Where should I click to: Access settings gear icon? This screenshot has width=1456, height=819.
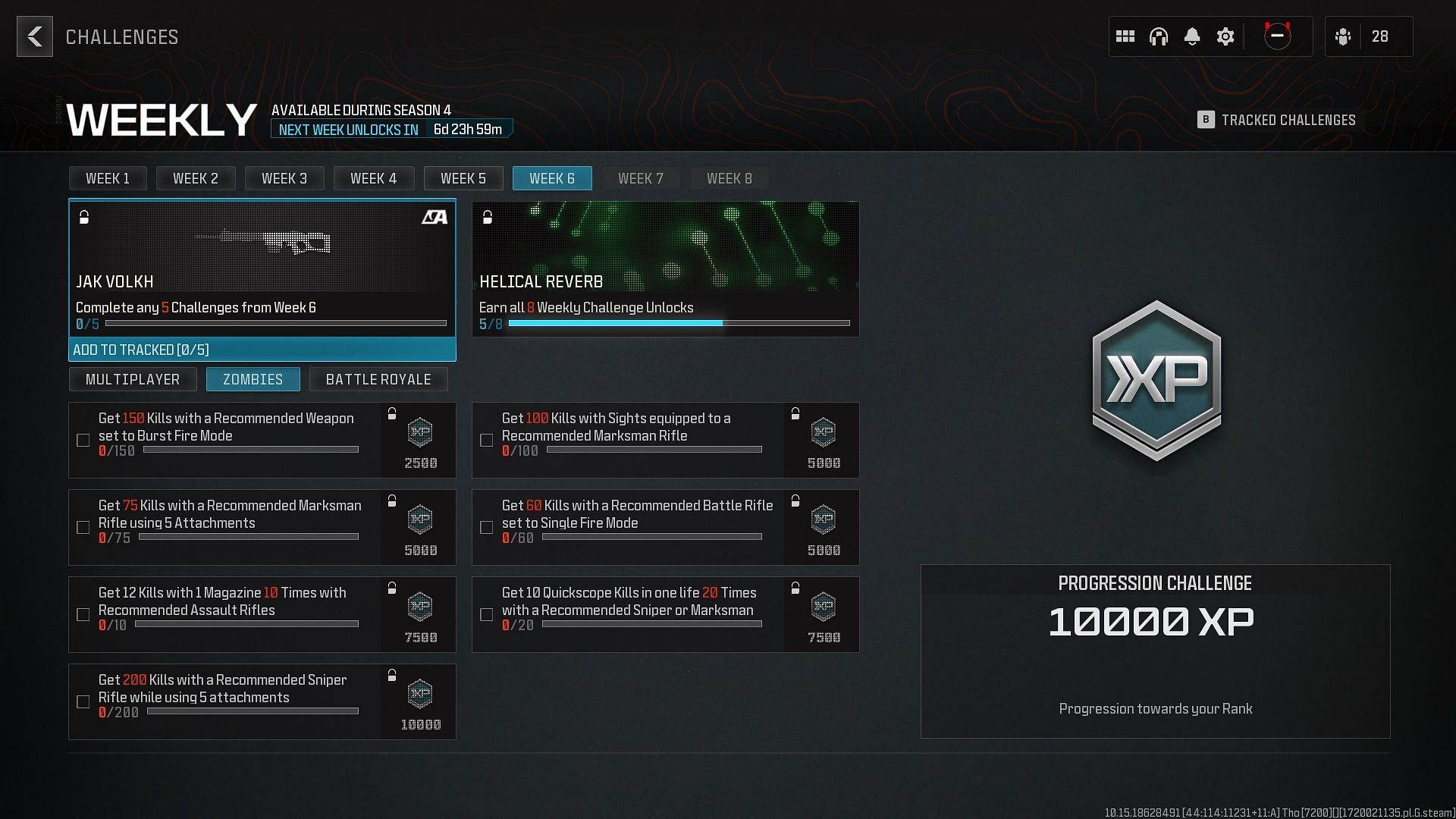pos(1225,36)
